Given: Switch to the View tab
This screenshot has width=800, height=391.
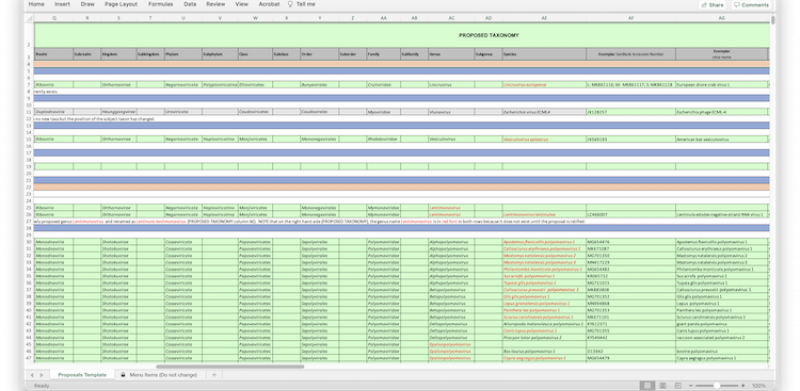Looking at the screenshot, I should point(242,4).
